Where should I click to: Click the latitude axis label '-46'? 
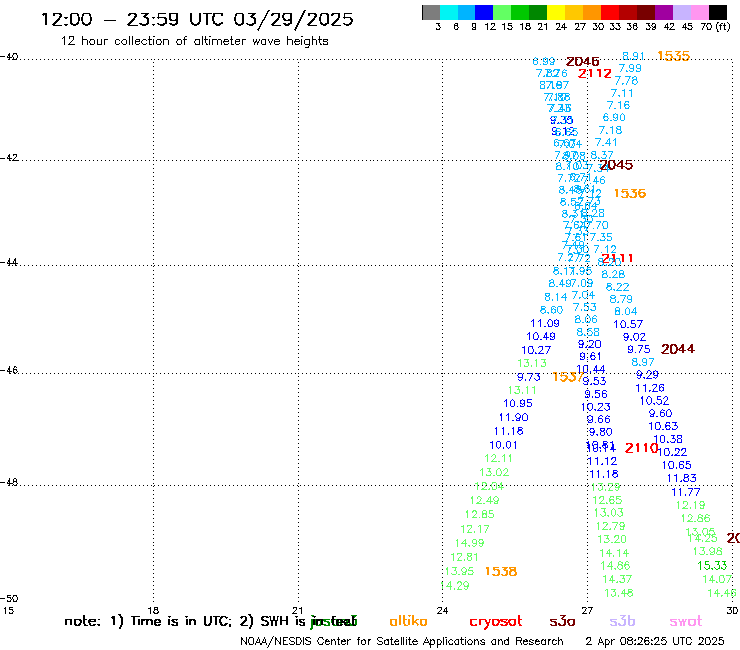coord(8,370)
